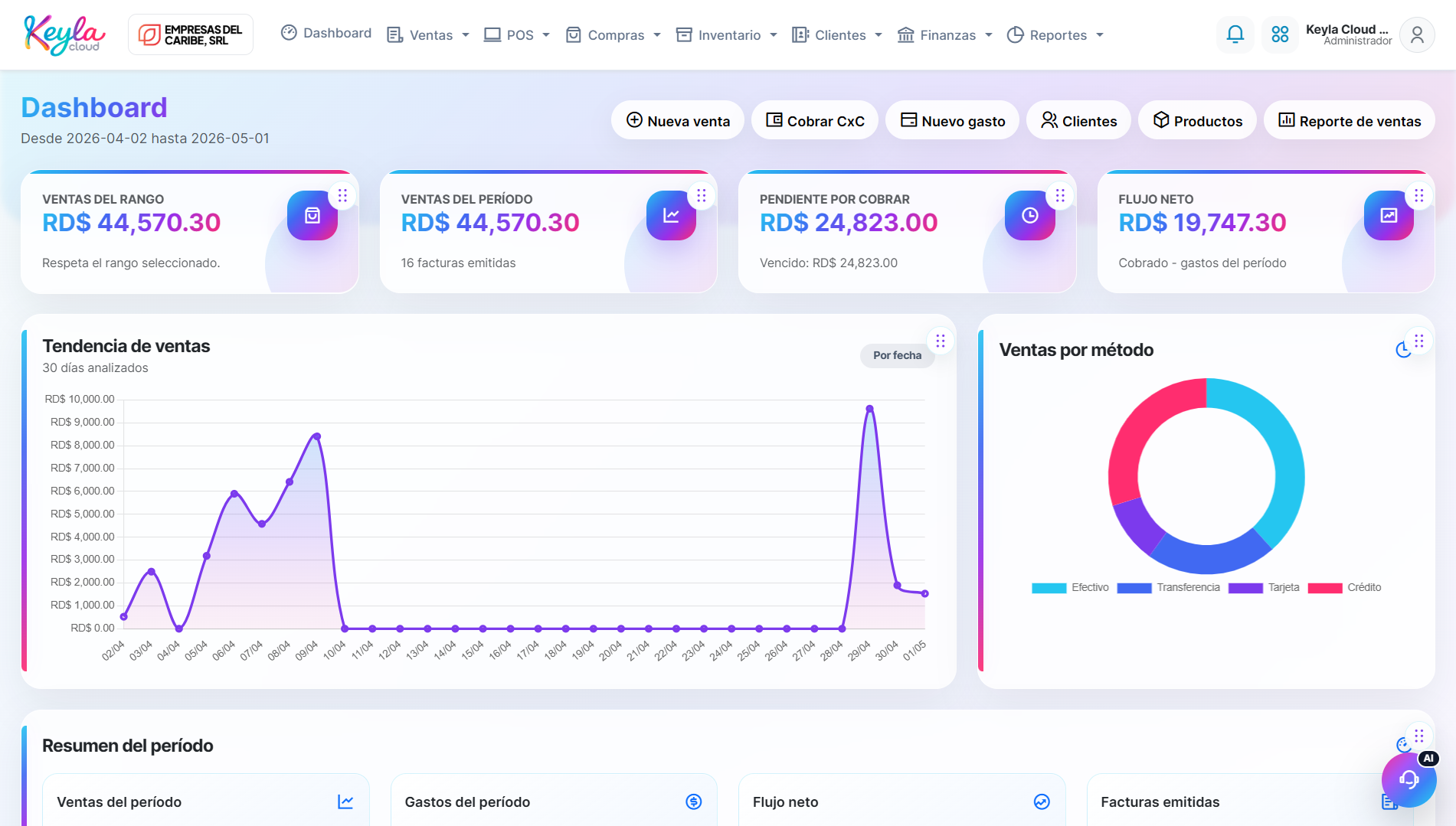Viewport: 1456px width, 826px height.
Task: Click the AI support chat bubble
Action: pyautogui.click(x=1409, y=779)
